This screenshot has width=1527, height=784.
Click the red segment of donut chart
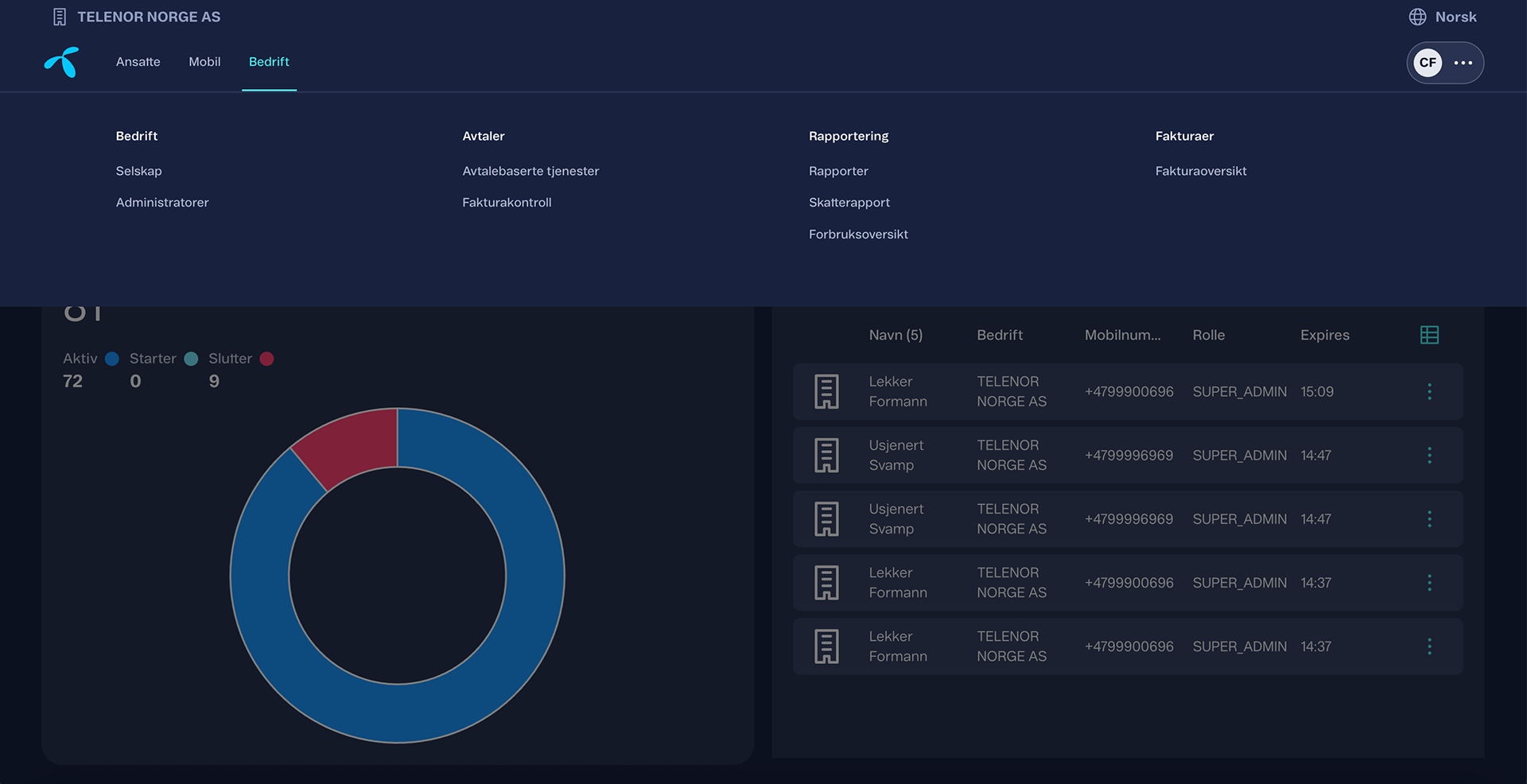coord(352,445)
